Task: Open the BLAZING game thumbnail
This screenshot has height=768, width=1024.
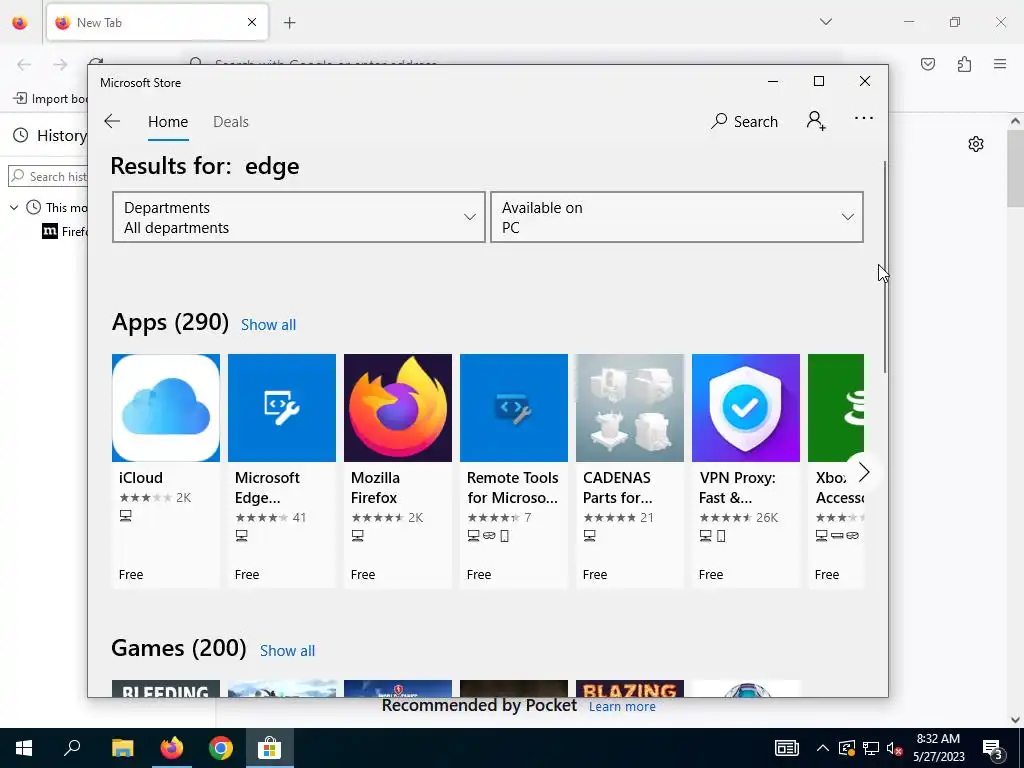Action: point(630,688)
